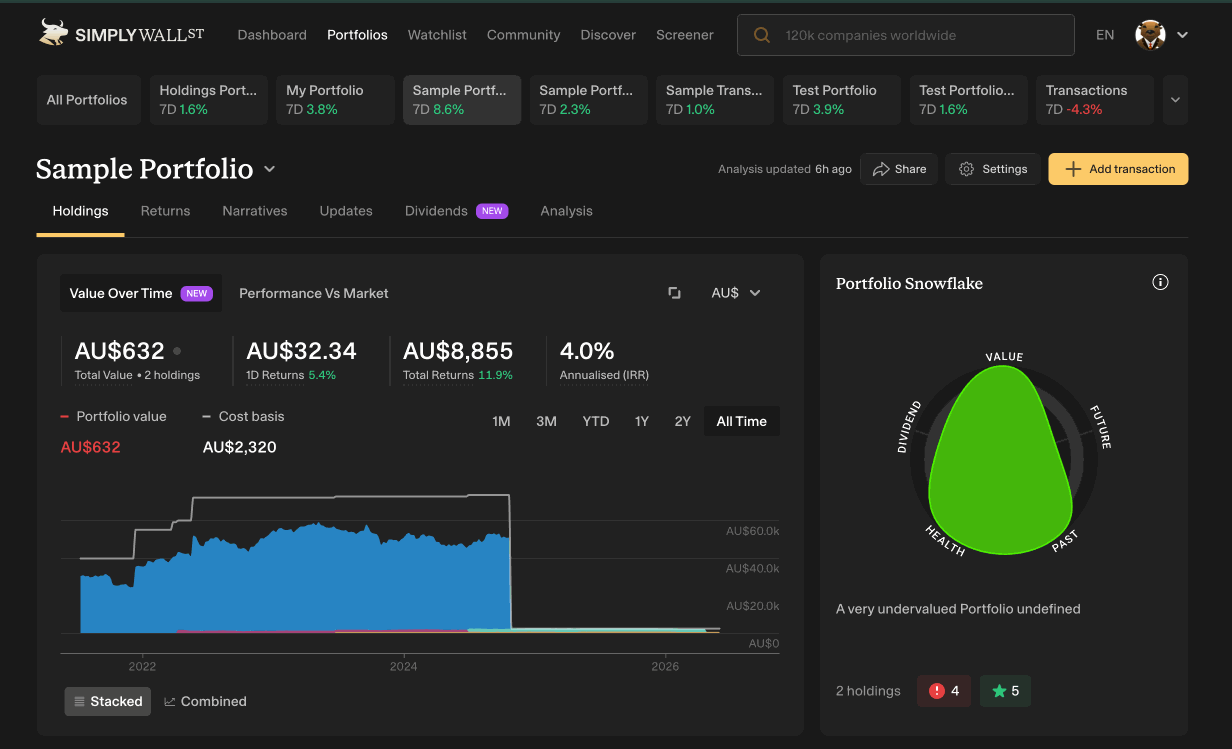The image size is (1232, 749).
Task: Focus the 120k companies search field
Action: [x=906, y=35]
